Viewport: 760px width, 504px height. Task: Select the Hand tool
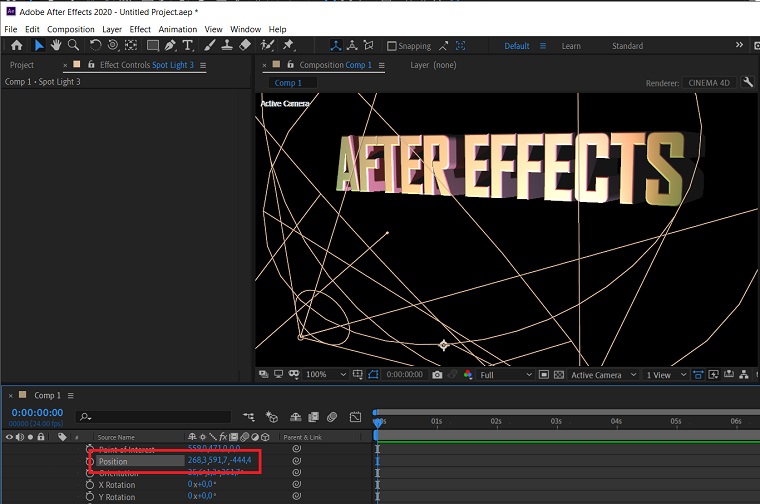[56, 45]
